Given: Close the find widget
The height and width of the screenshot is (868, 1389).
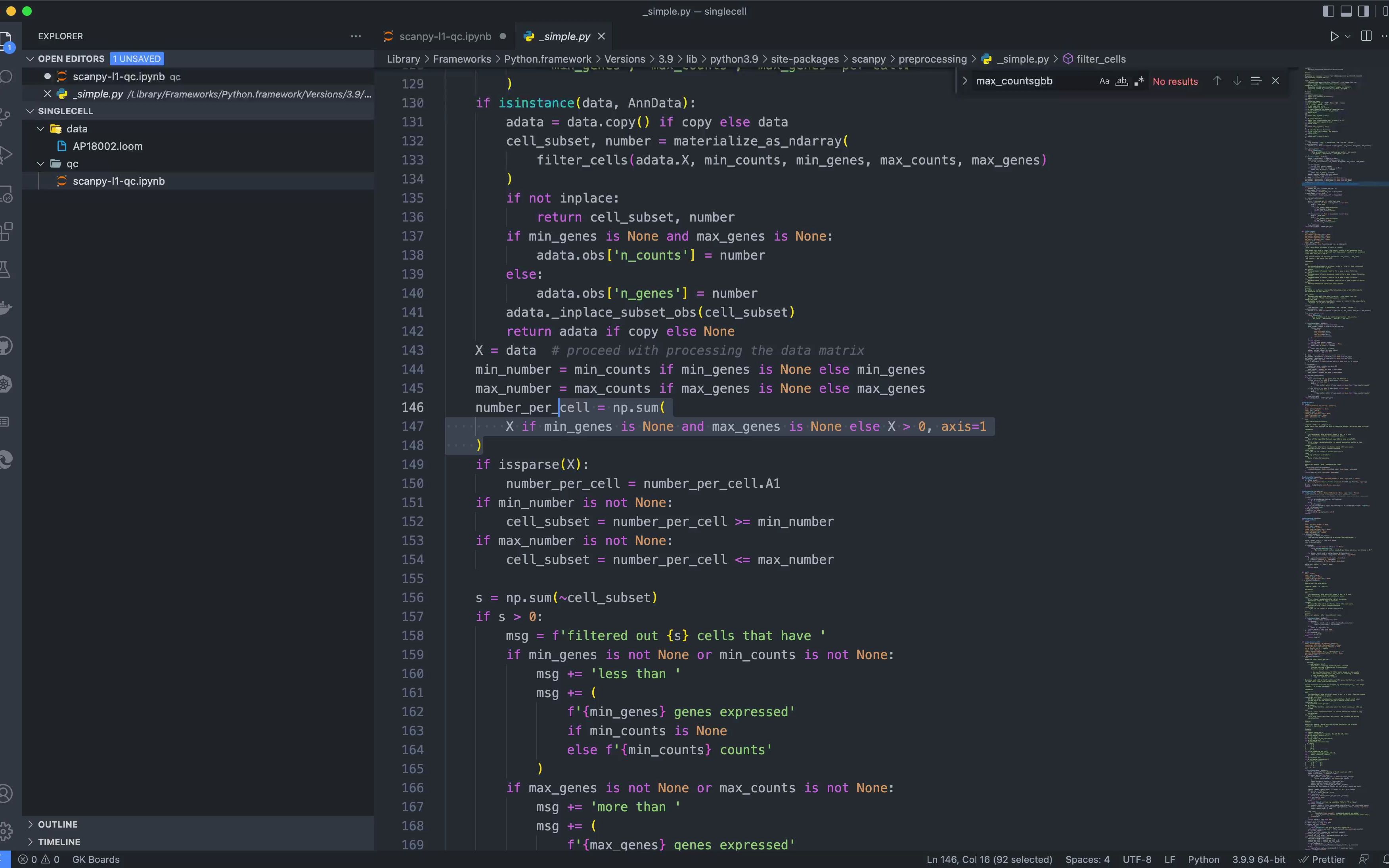Looking at the screenshot, I should click(1275, 81).
